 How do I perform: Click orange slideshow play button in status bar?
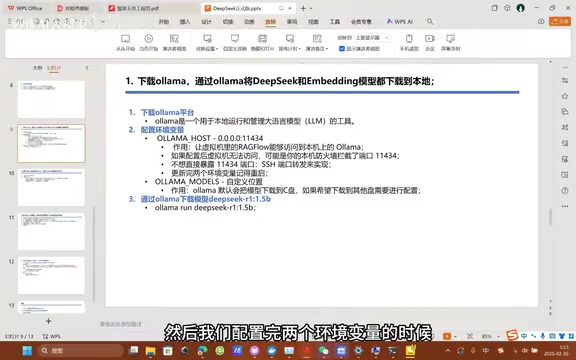tap(447, 336)
